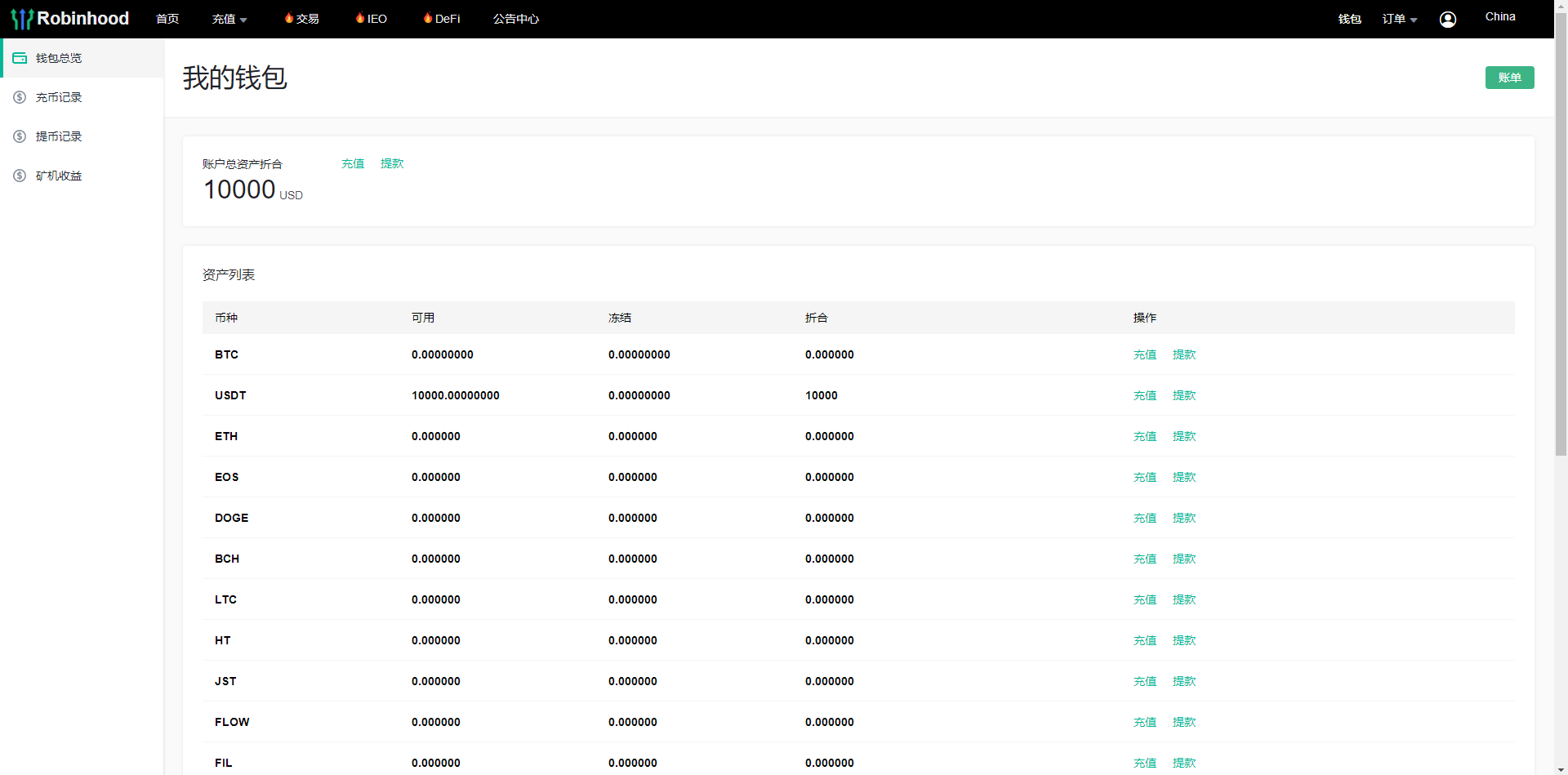This screenshot has width=1568, height=775.
Task: Open 公告中心 announcement center
Action: [x=515, y=19]
